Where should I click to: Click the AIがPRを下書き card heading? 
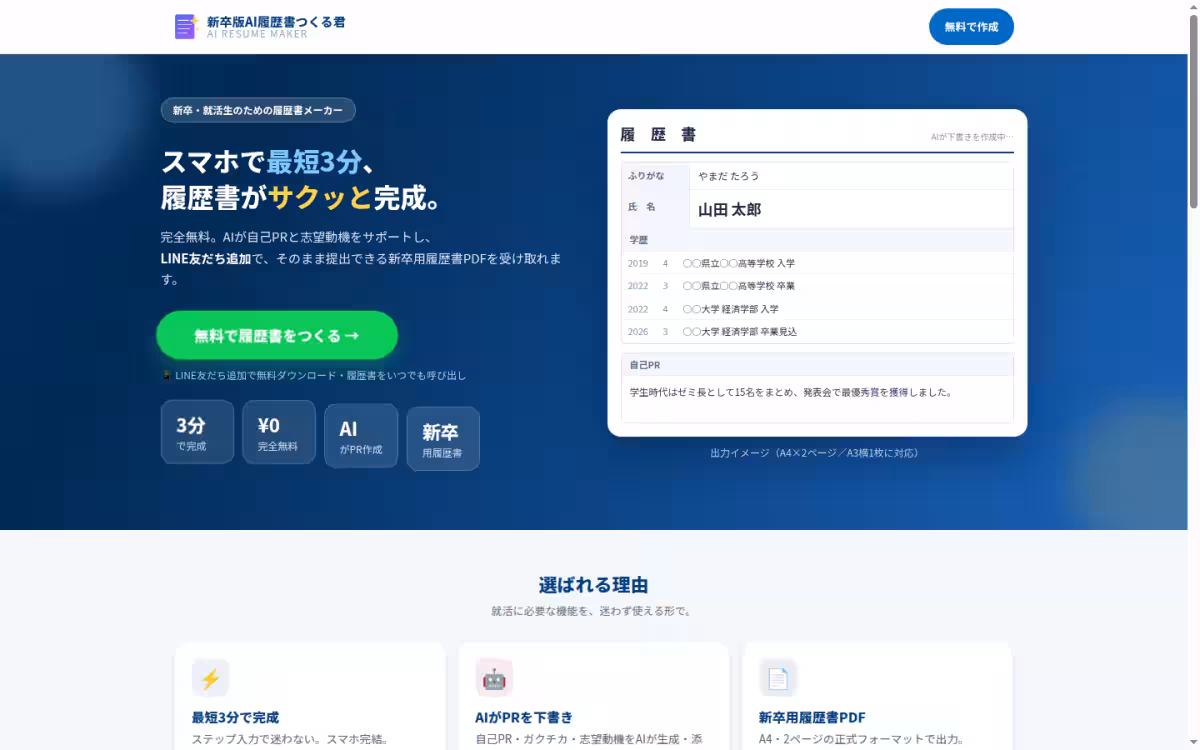click(524, 717)
